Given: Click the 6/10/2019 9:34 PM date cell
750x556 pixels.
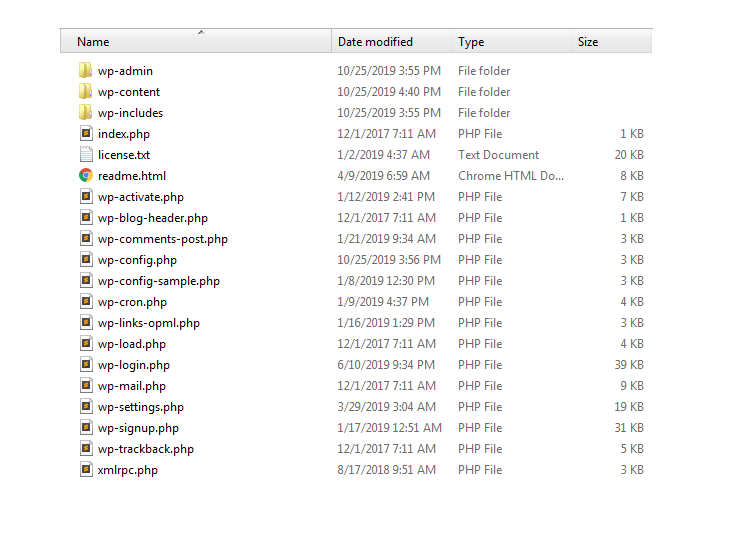Looking at the screenshot, I should [x=386, y=366].
